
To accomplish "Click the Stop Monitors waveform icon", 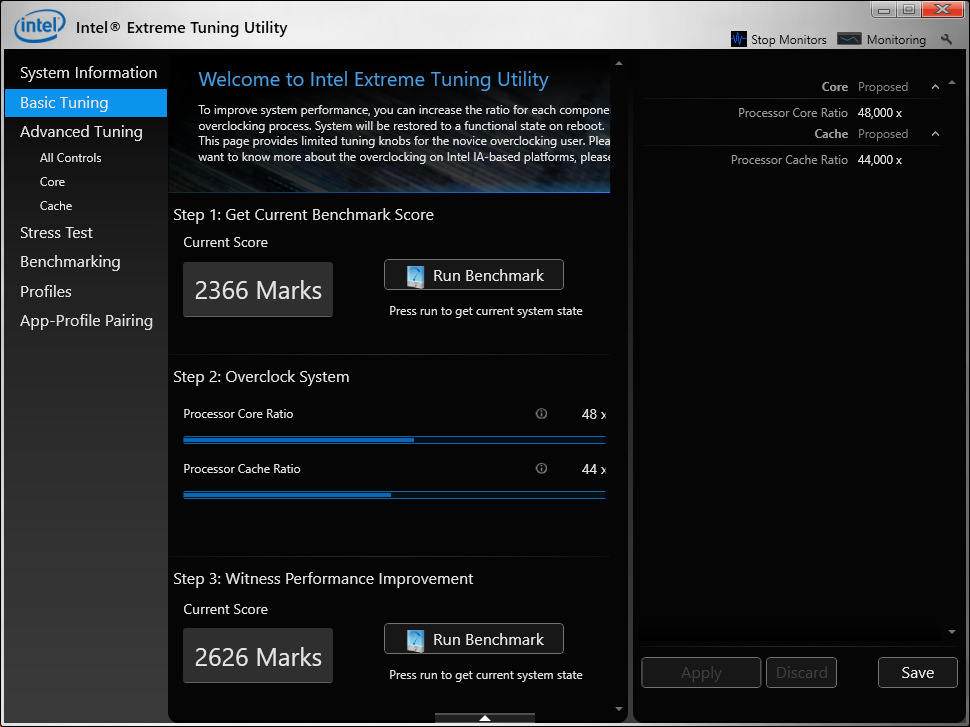I will (739, 39).
